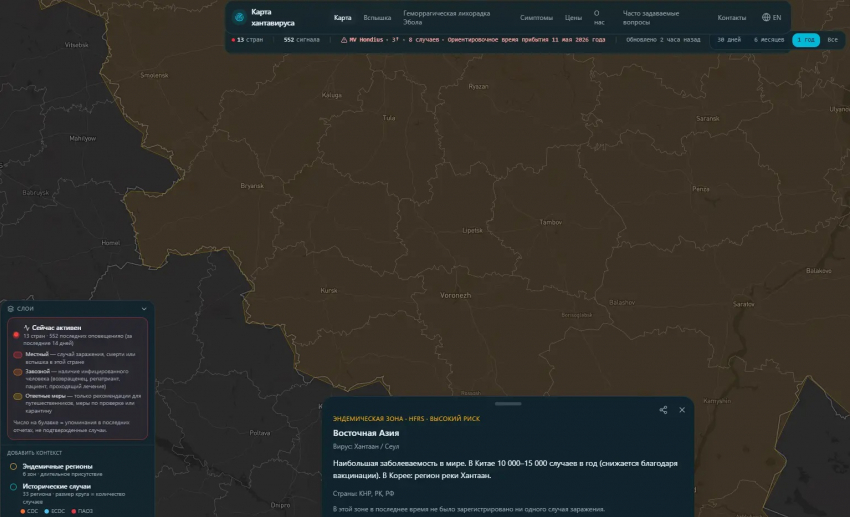The width and height of the screenshot is (850, 517).
Task: Click the Smolensk label on map
Action: click(x=154, y=75)
